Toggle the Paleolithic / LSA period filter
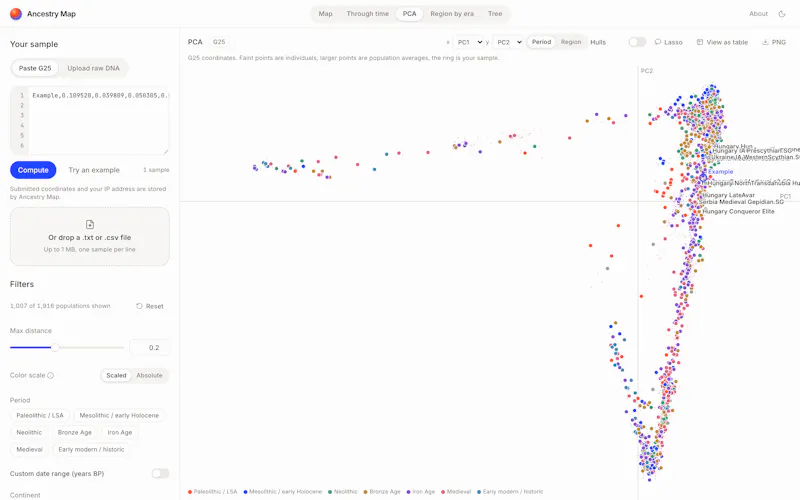 (40, 415)
